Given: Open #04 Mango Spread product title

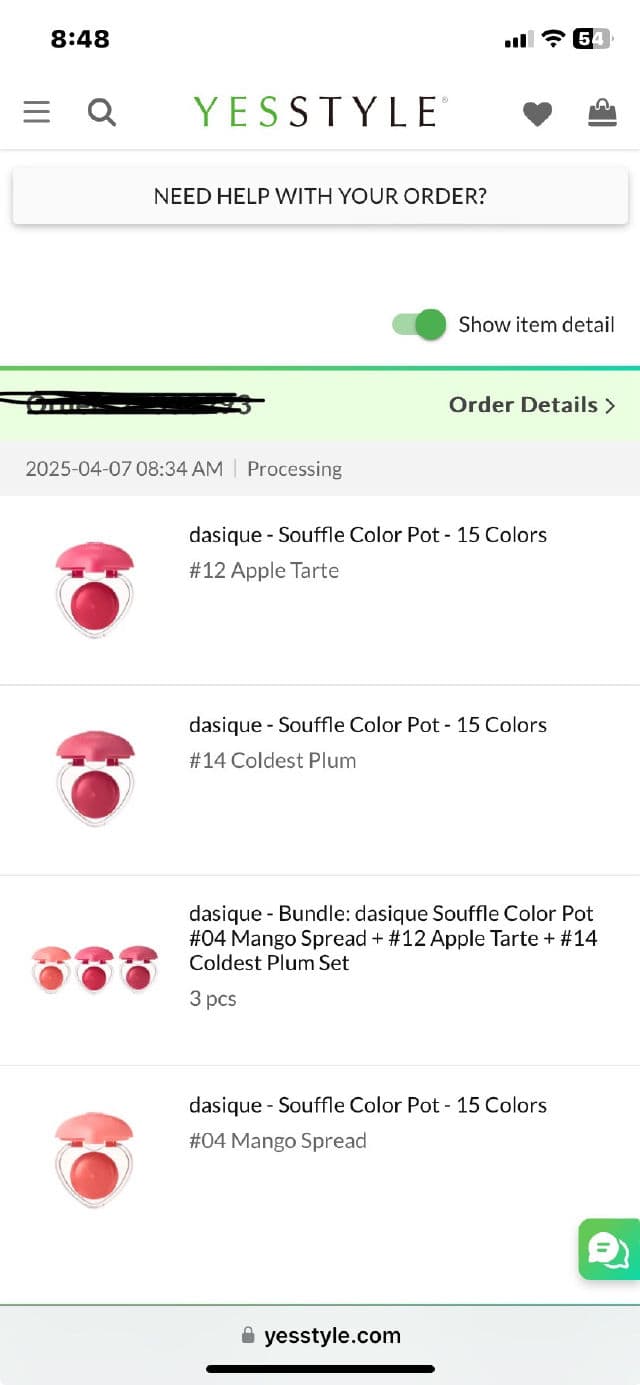Looking at the screenshot, I should tap(367, 1105).
